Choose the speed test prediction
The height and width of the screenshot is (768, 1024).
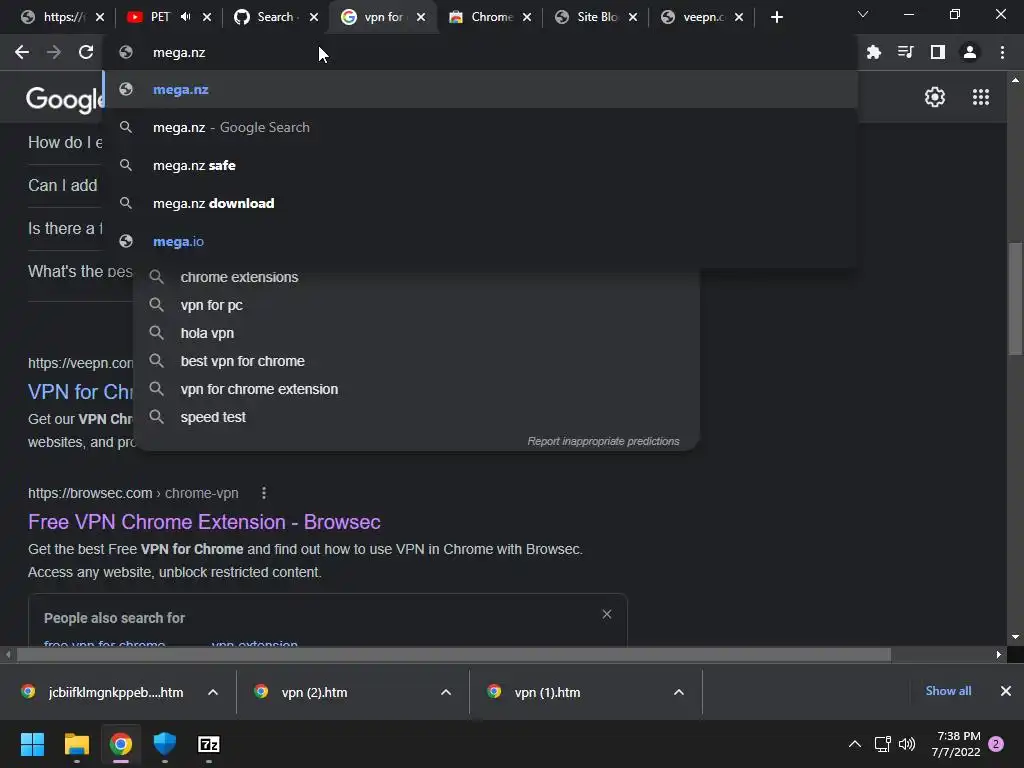(417, 417)
